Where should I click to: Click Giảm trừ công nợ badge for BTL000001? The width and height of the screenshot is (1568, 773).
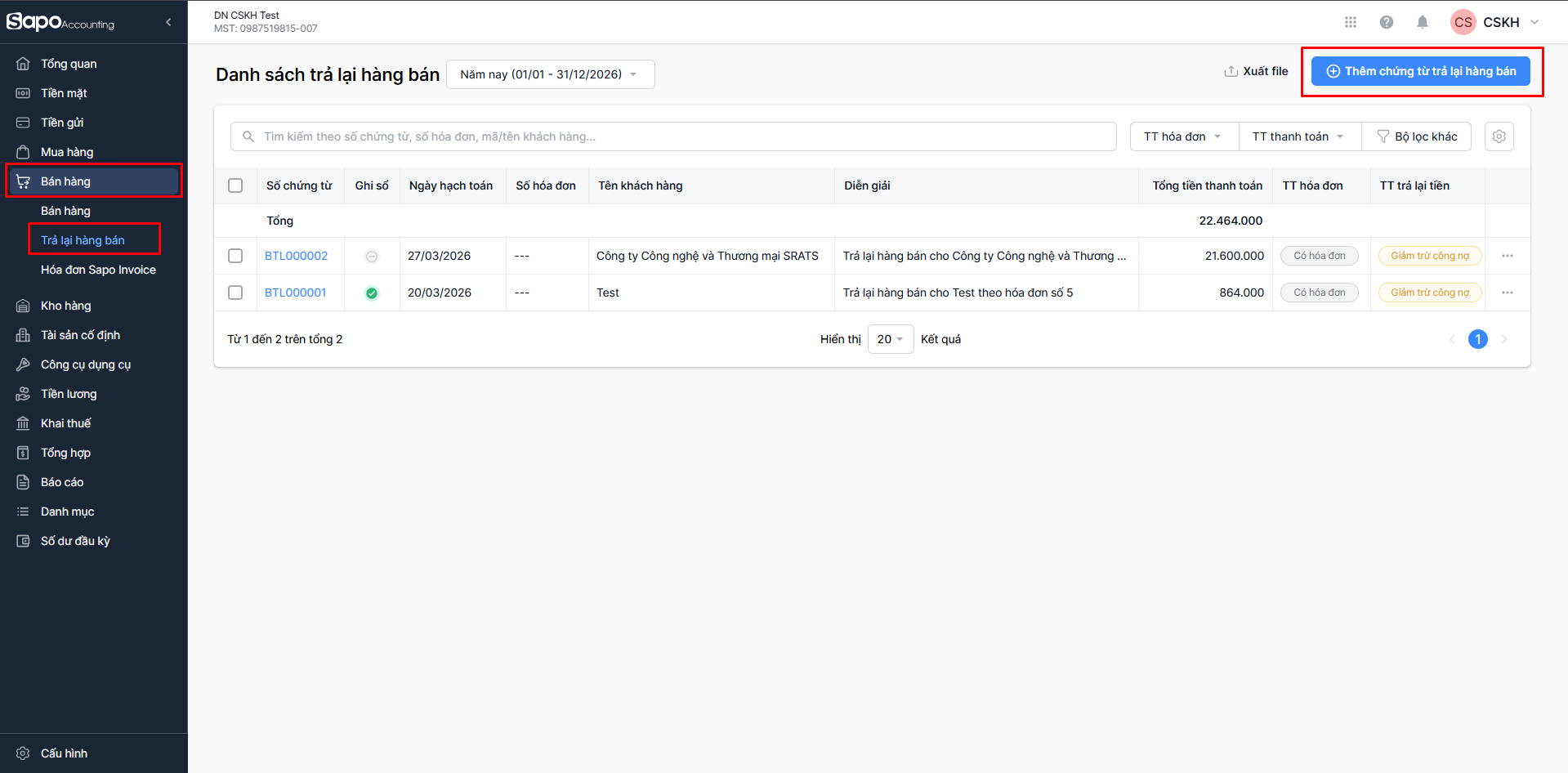pos(1430,293)
